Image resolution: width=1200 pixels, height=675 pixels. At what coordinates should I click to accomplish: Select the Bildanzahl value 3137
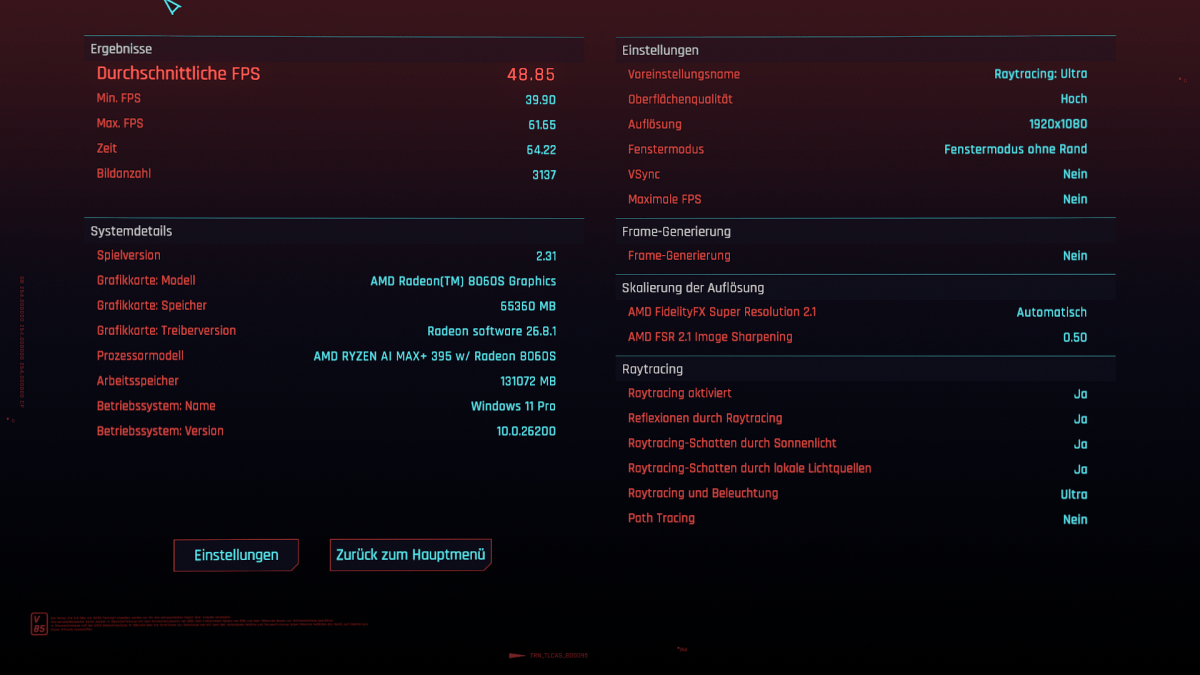tap(544, 174)
